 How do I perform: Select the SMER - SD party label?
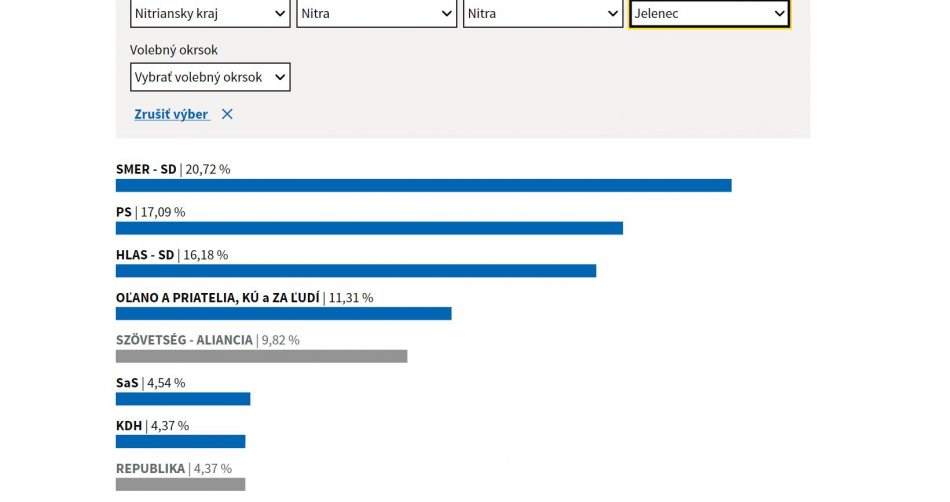(146, 169)
